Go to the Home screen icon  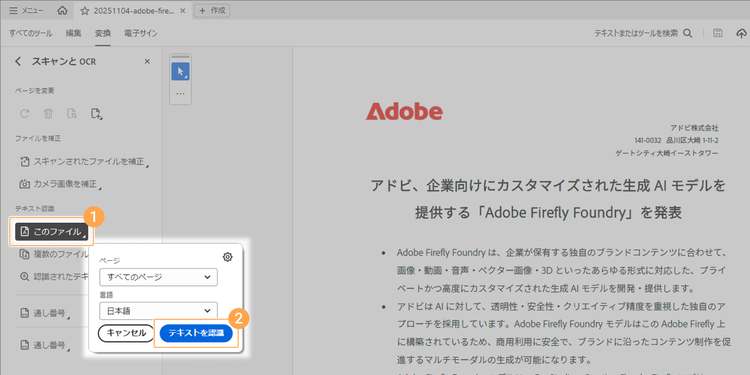coord(62,11)
